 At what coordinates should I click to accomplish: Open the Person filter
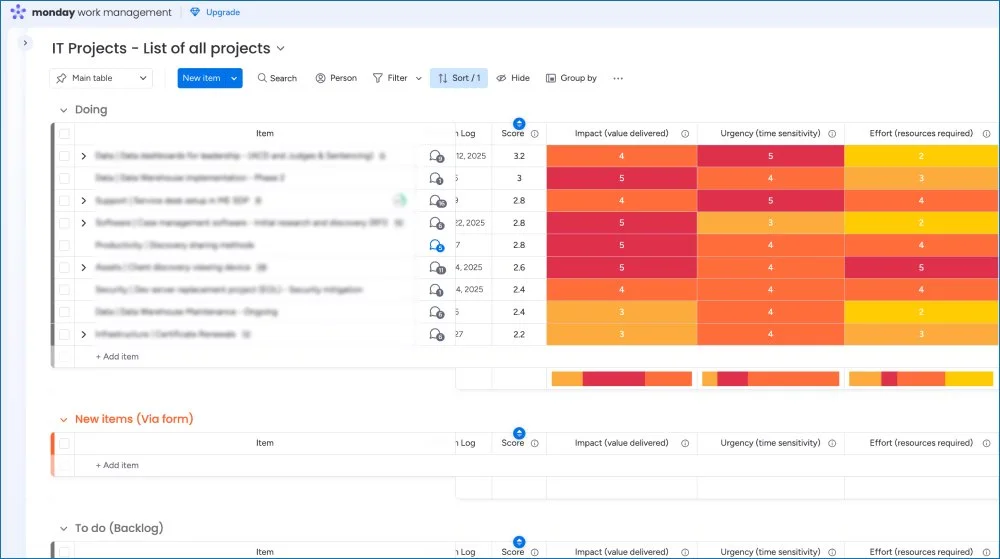click(x=336, y=78)
